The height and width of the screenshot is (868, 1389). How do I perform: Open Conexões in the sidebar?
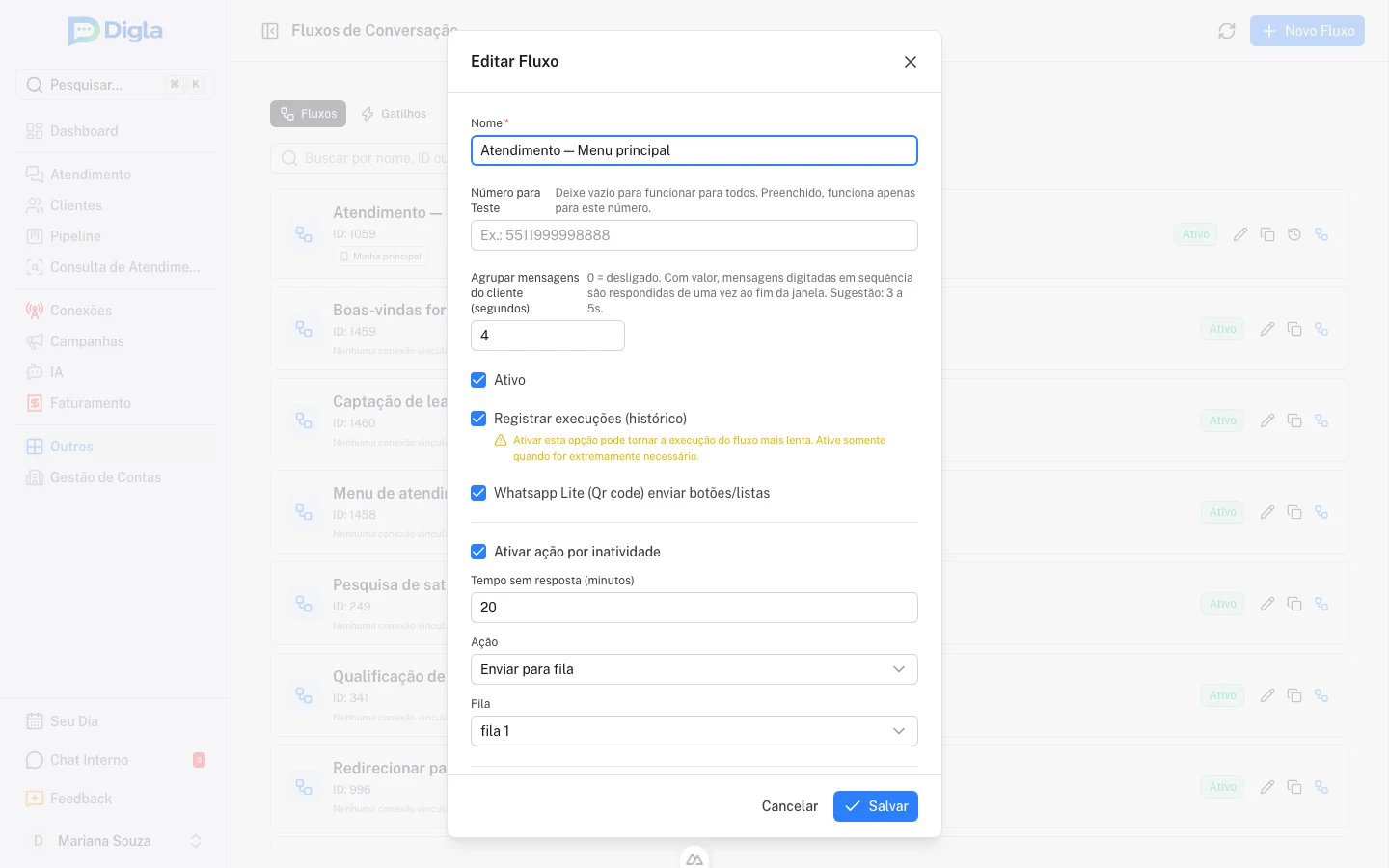(x=116, y=311)
